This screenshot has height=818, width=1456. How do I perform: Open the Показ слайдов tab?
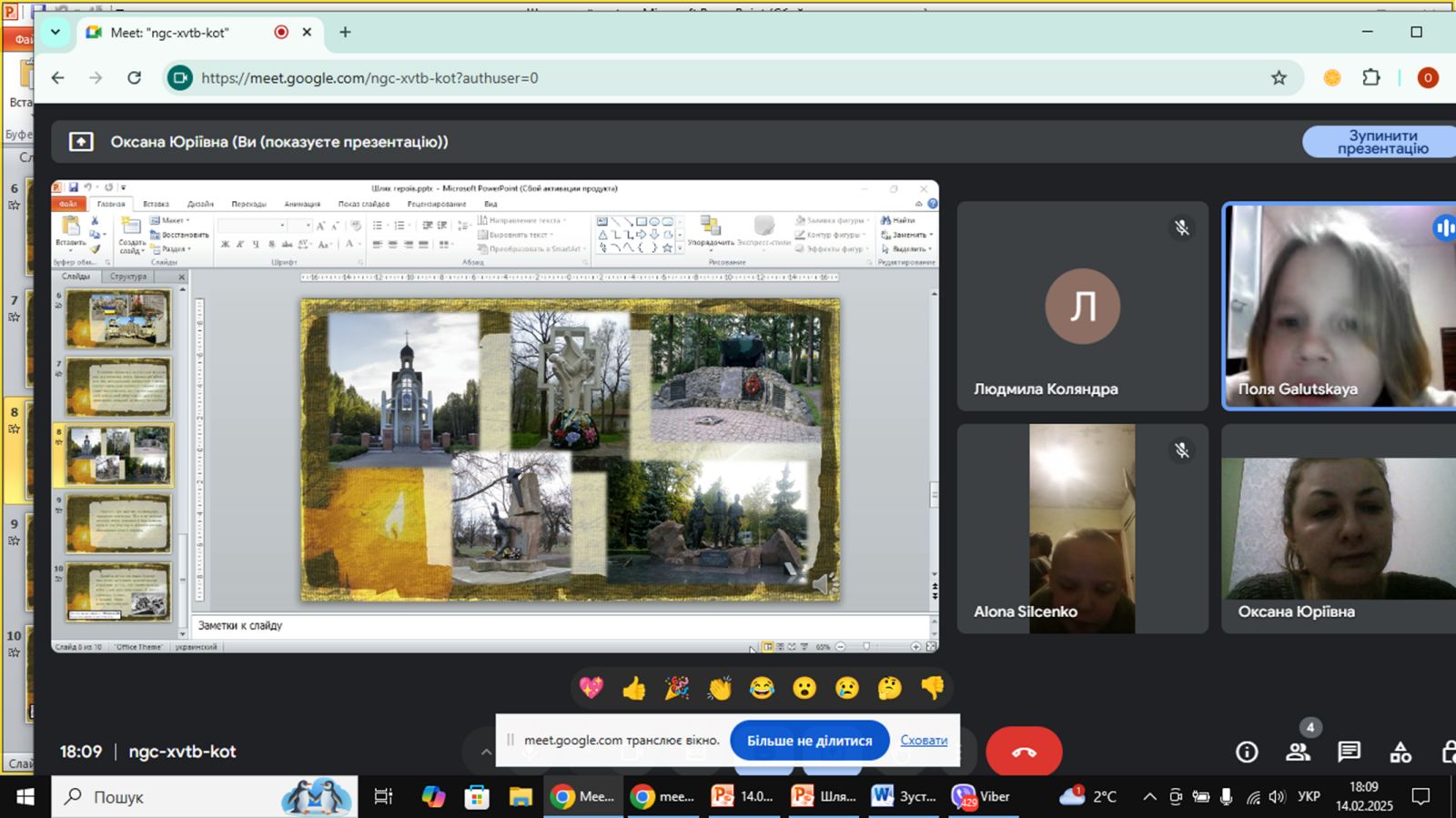click(364, 204)
